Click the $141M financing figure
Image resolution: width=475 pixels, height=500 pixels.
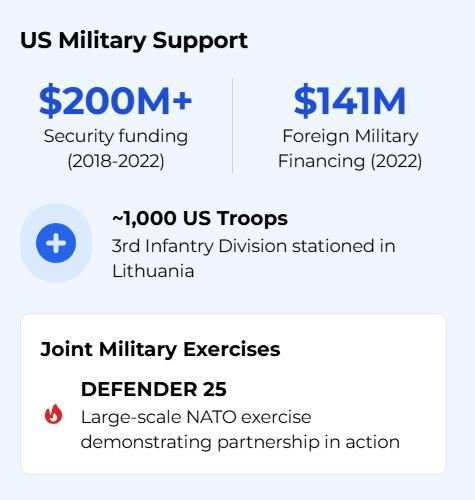tap(350, 101)
